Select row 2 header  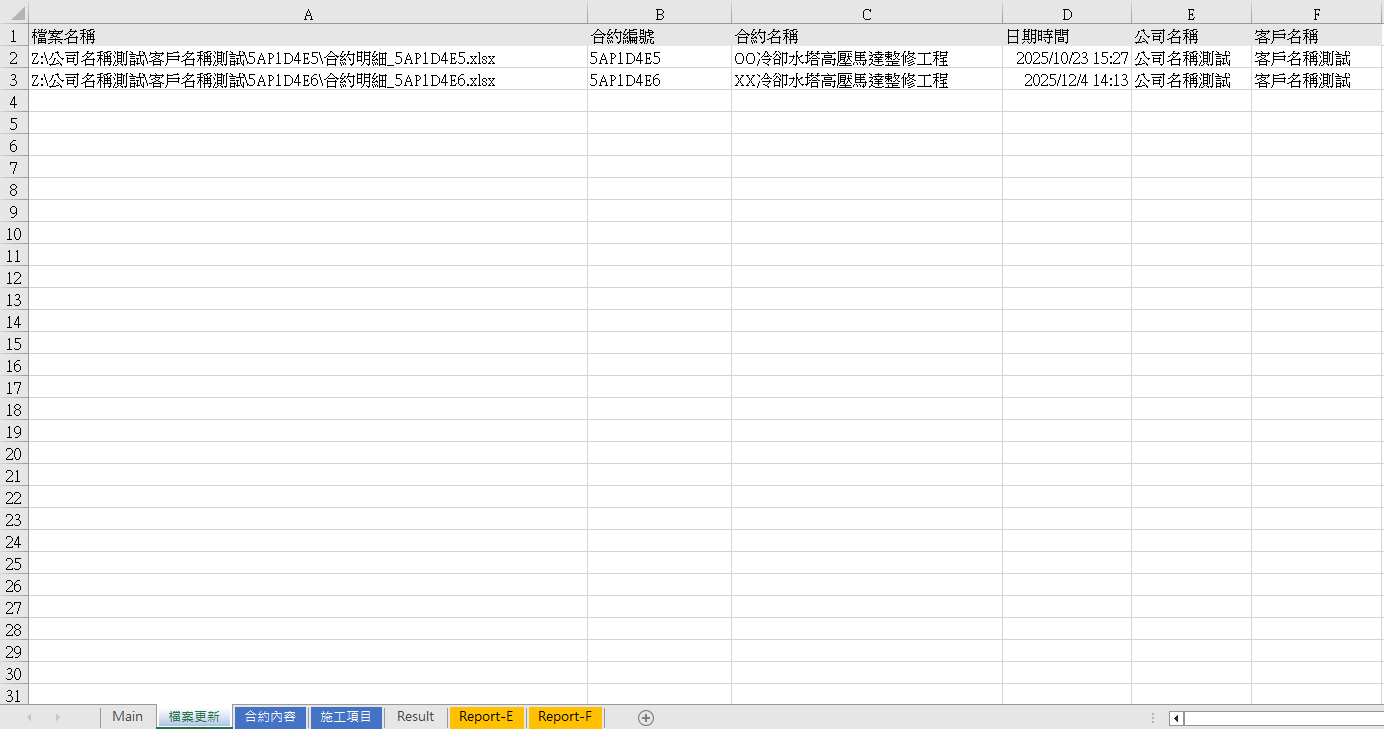13,57
